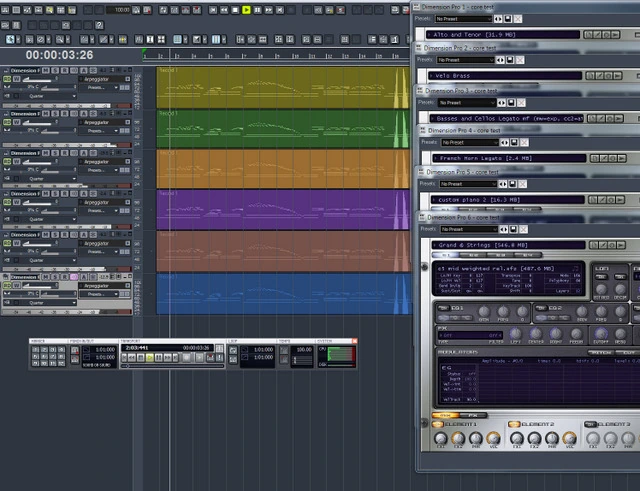Adjust the Cutoff knob in the FX section
Image resolution: width=640 pixels, height=491 pixels.
600,333
